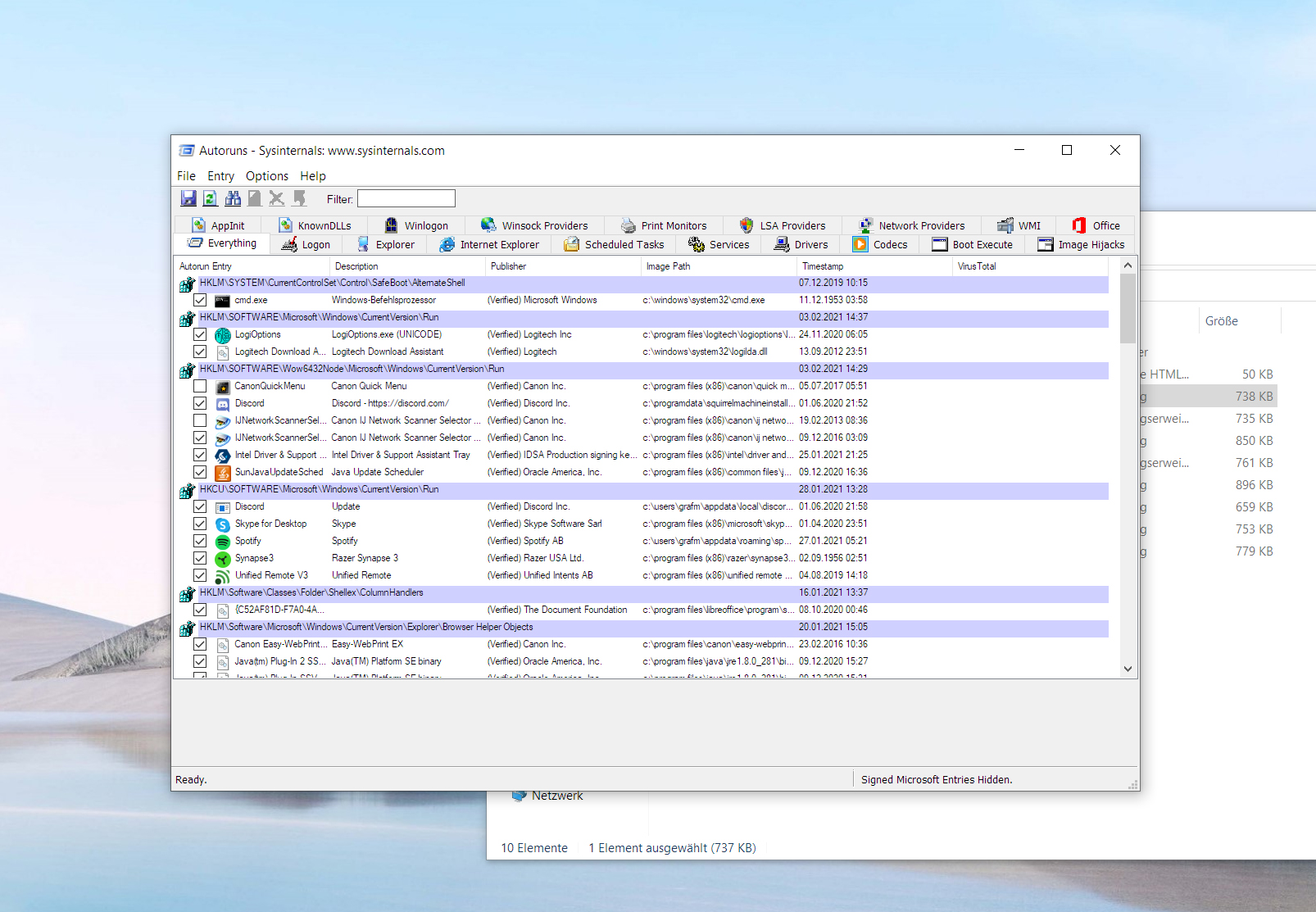Image resolution: width=1316 pixels, height=912 pixels.
Task: Click the Discord Update row icon
Action: pyautogui.click(x=222, y=507)
